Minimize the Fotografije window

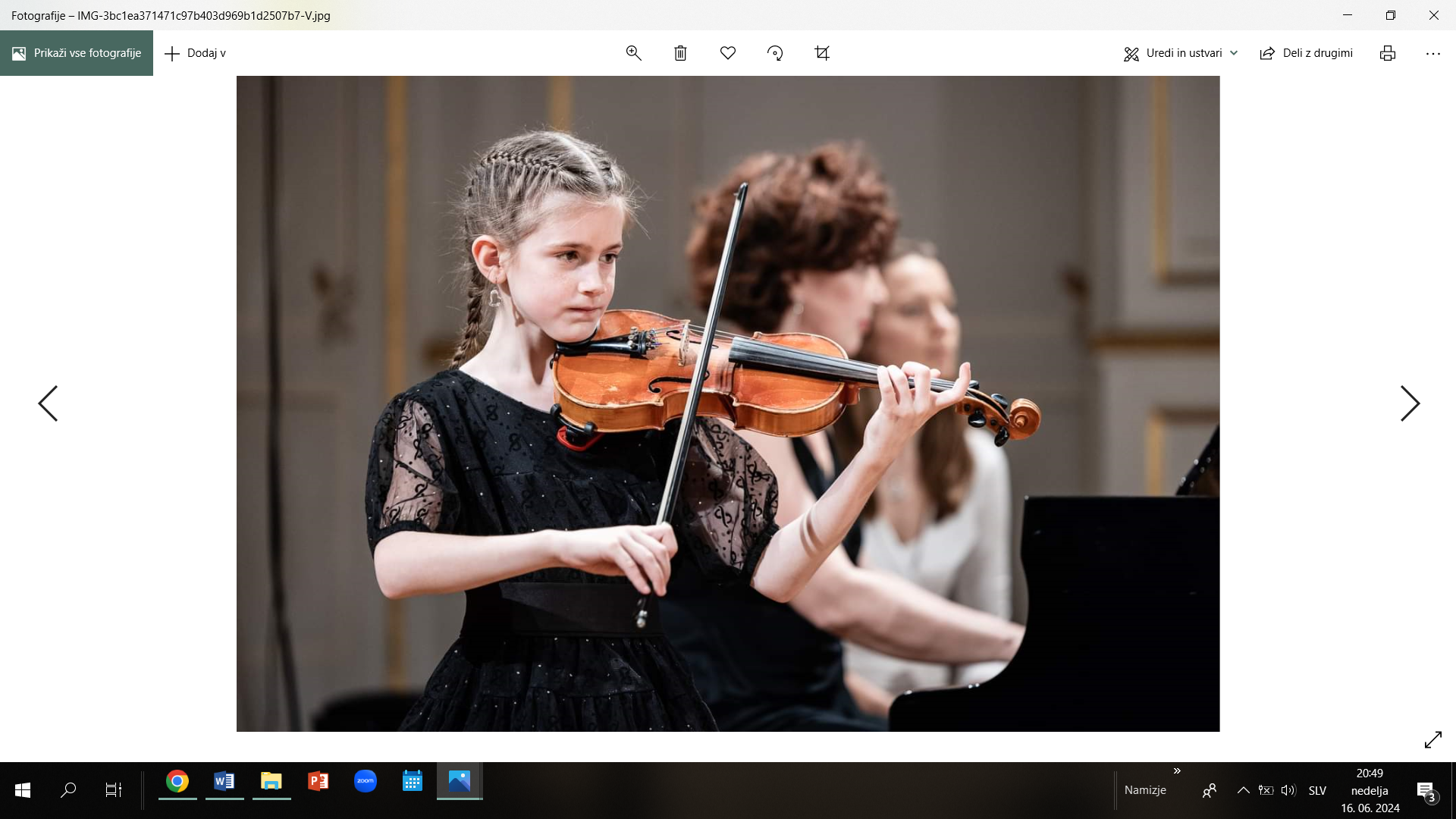pos(1348,15)
